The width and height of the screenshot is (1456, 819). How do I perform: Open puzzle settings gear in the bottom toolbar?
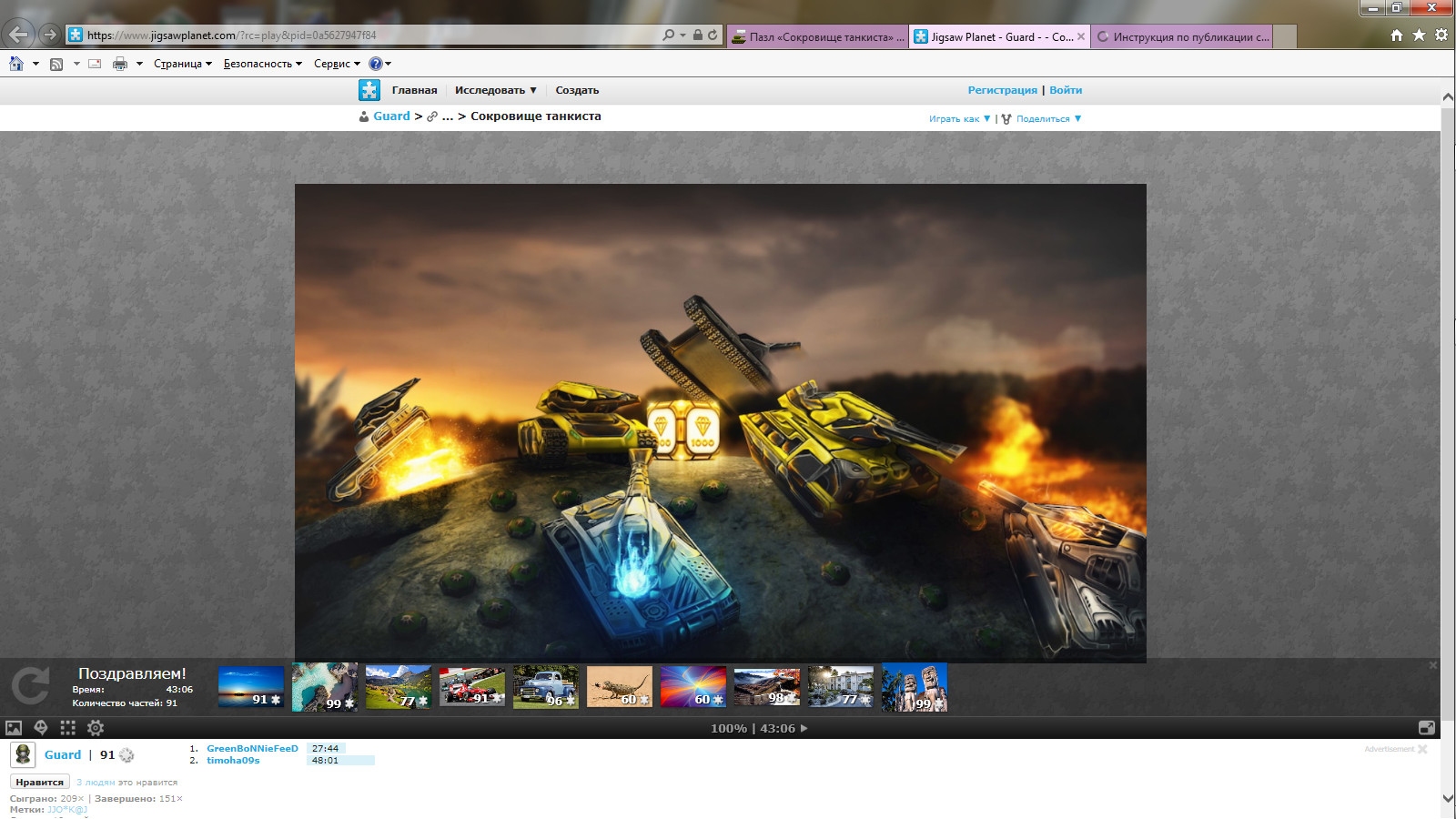(96, 728)
